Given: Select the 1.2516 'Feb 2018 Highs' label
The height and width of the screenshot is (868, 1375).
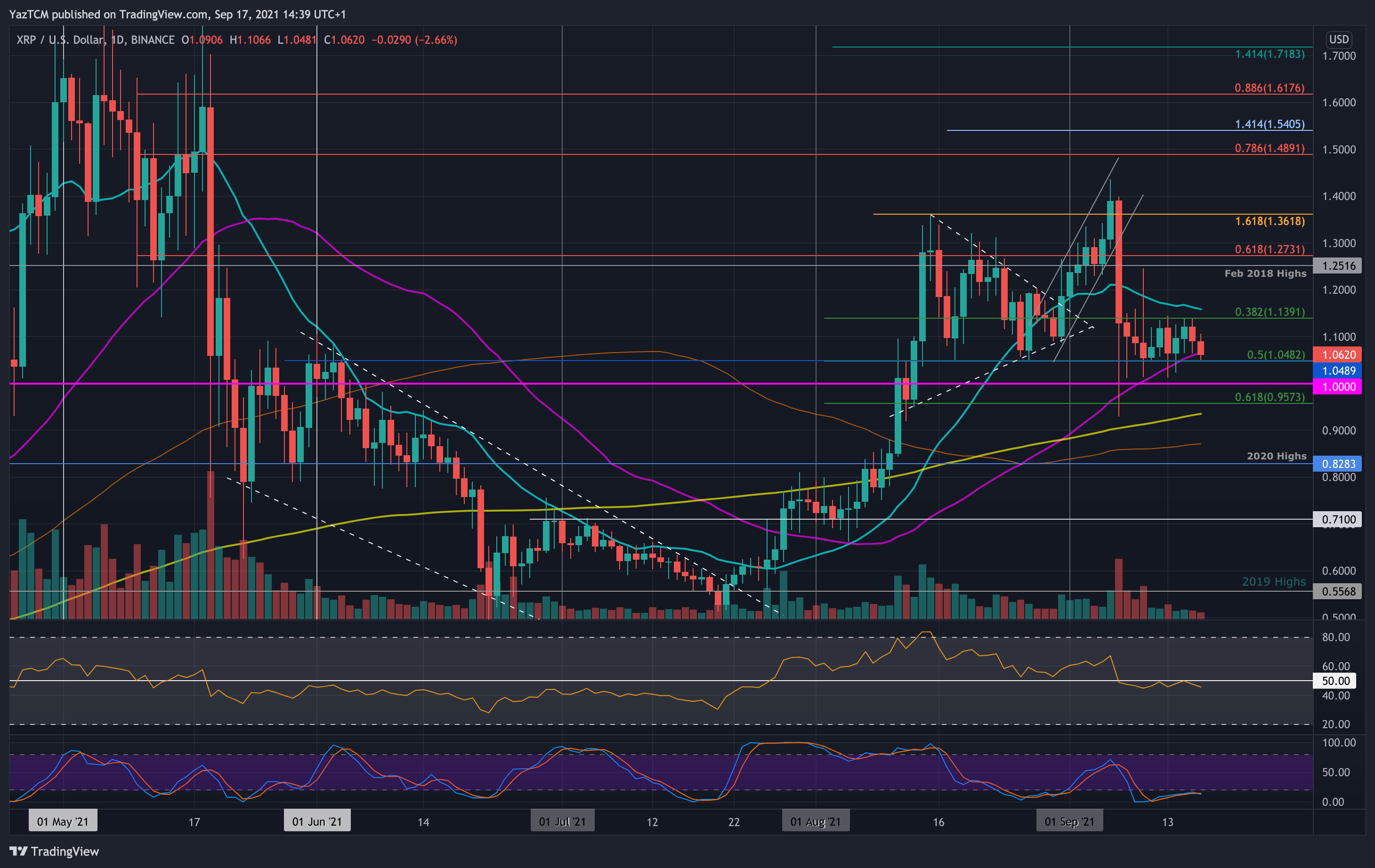Looking at the screenshot, I should 1338,265.
